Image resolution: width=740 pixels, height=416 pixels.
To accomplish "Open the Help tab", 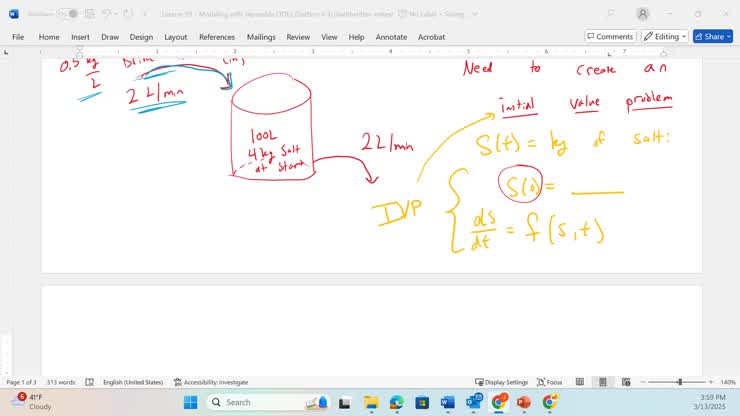I will coord(356,37).
